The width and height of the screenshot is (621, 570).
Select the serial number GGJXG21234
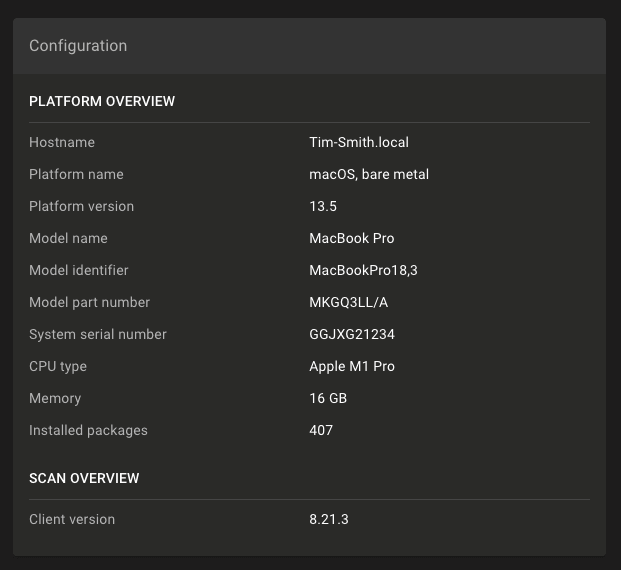click(x=352, y=334)
